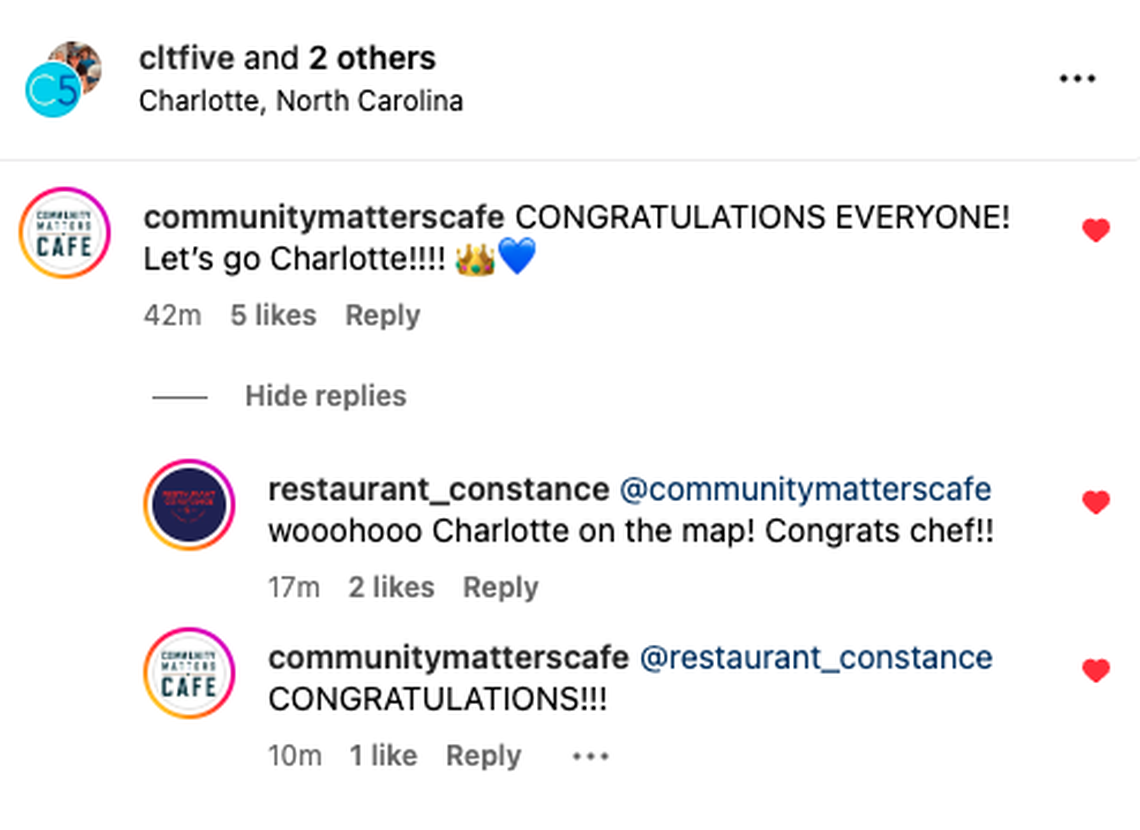Open the post options ellipsis menu
1140x830 pixels.
tap(1077, 76)
